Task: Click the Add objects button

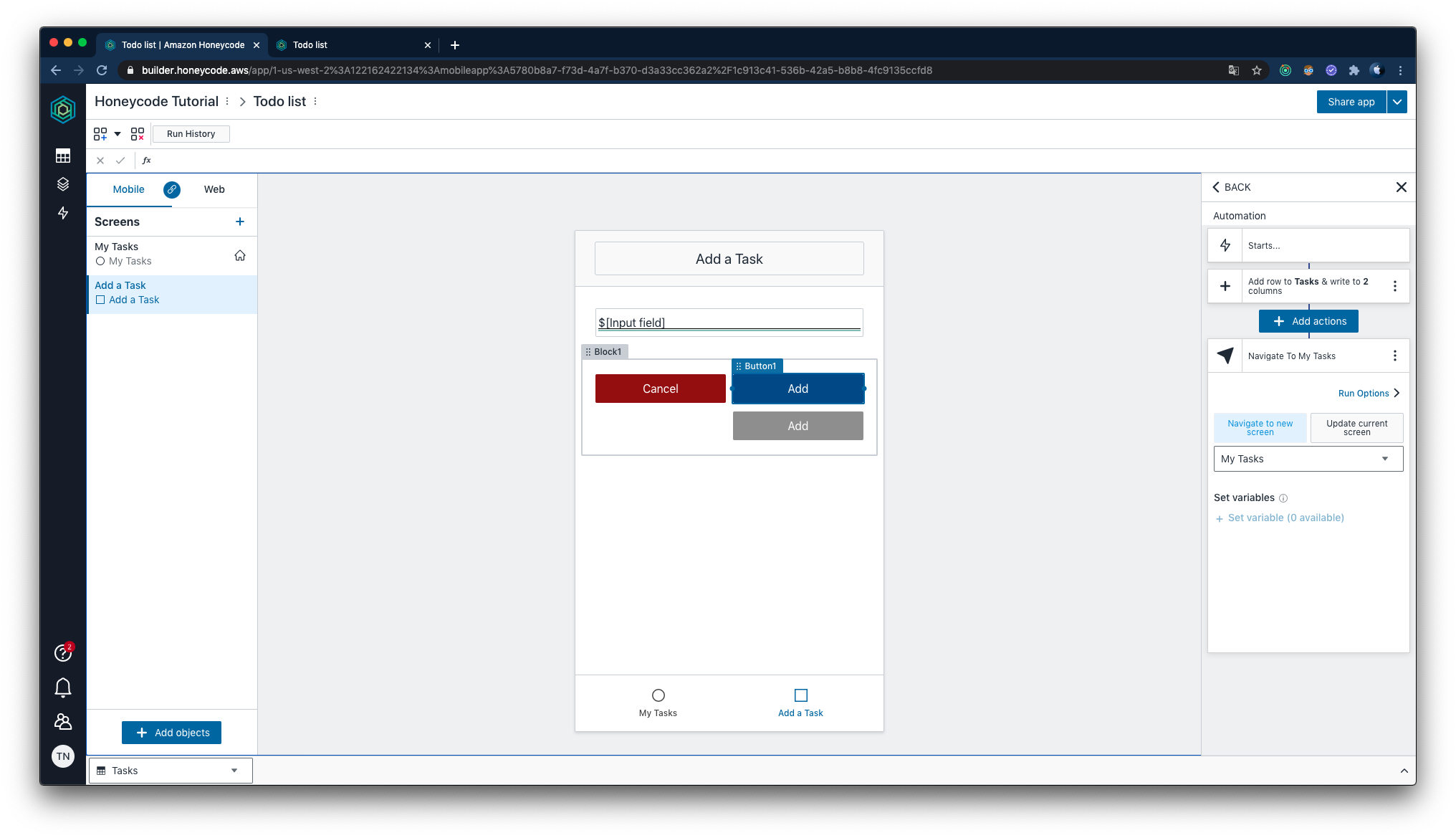Action: (171, 733)
